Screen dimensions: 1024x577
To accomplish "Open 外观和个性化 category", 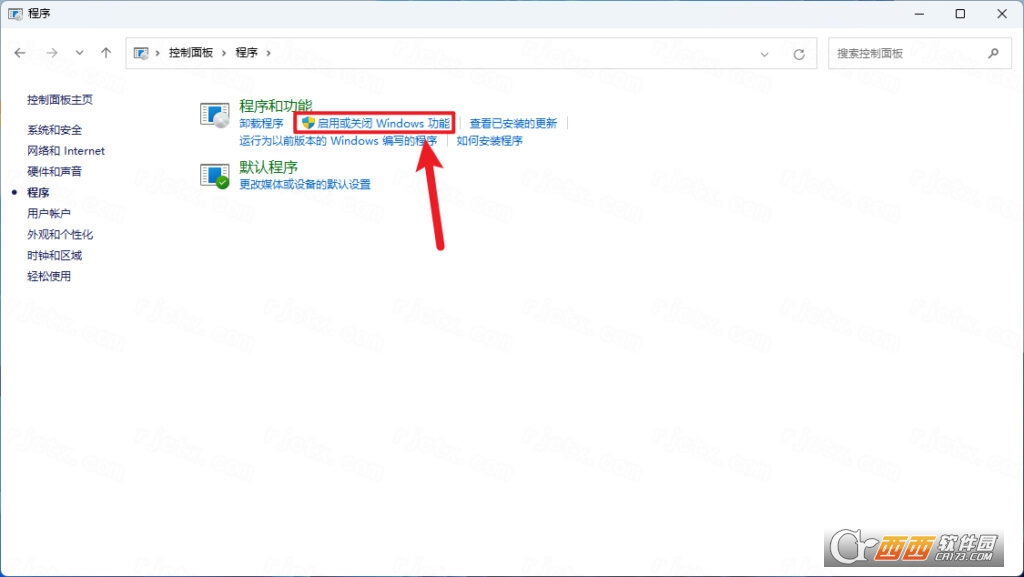I will (60, 234).
